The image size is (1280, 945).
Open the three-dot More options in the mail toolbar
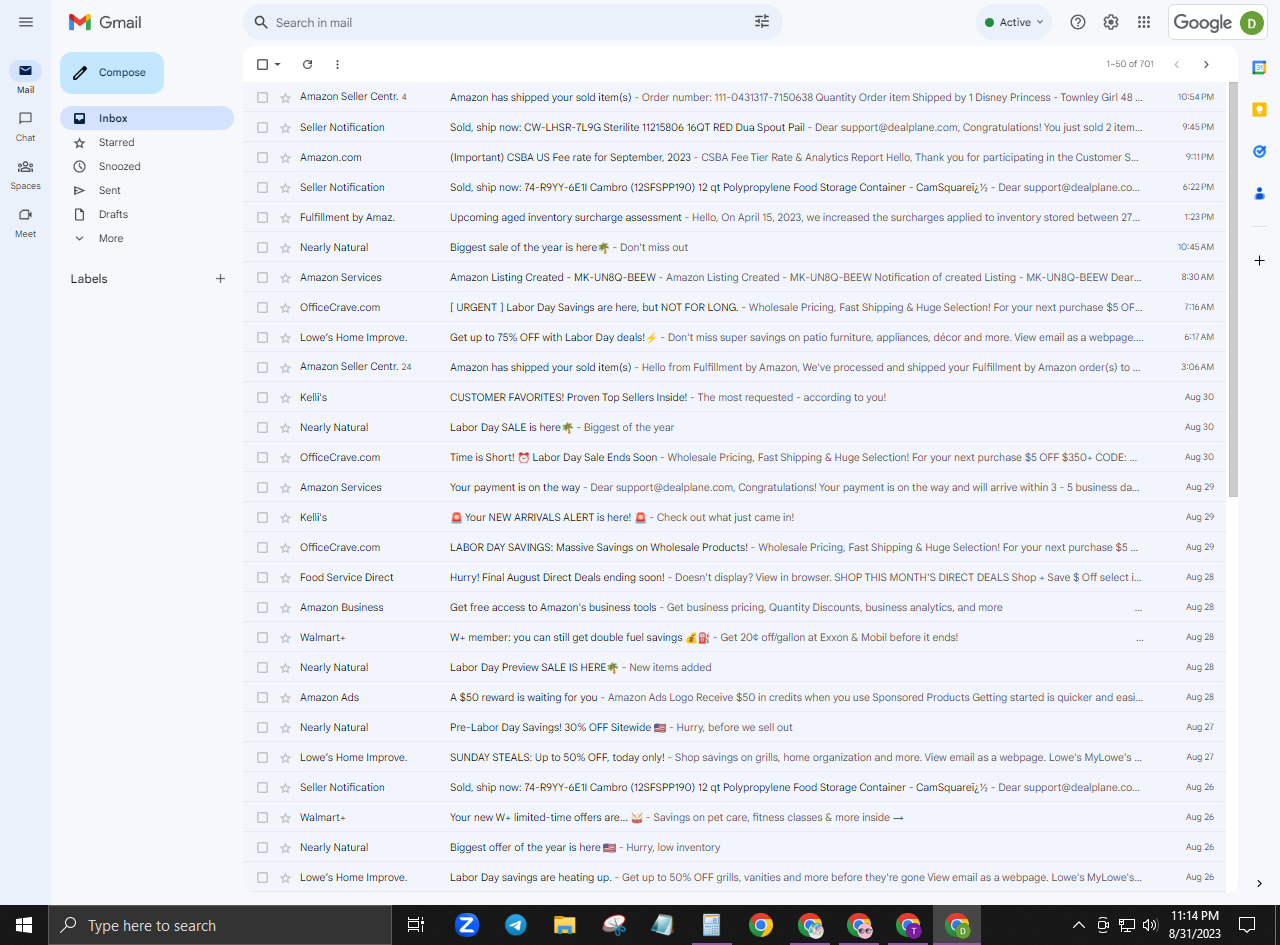click(337, 64)
